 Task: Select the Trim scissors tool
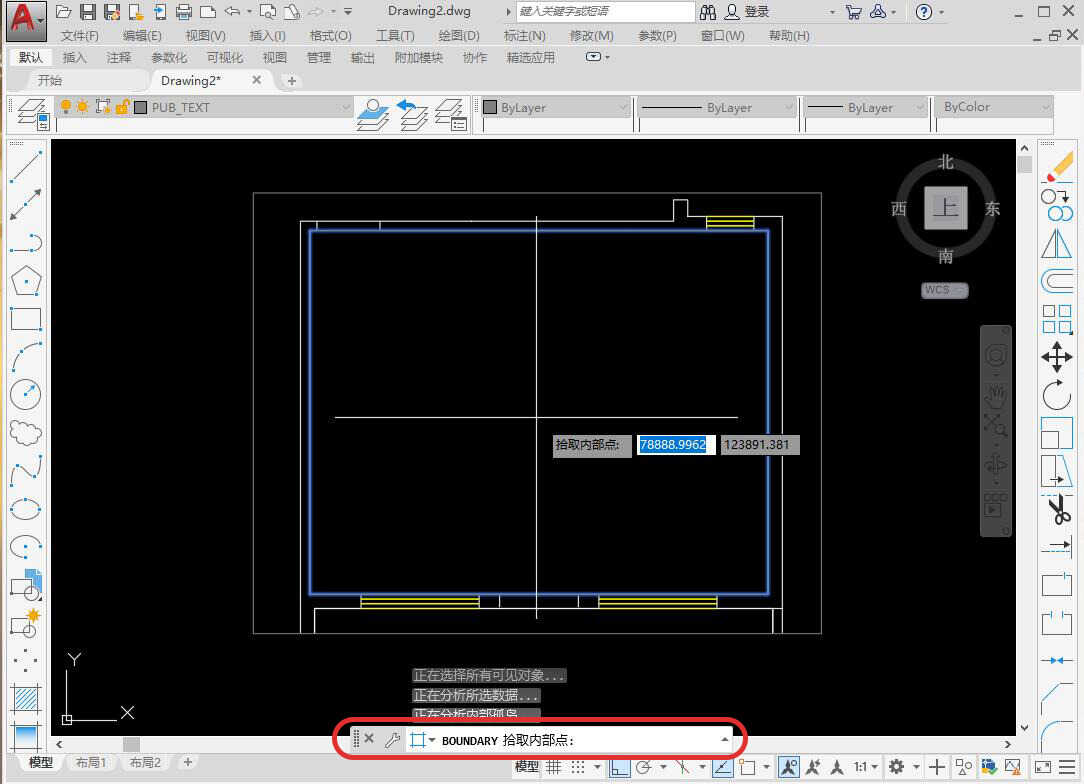(1057, 510)
